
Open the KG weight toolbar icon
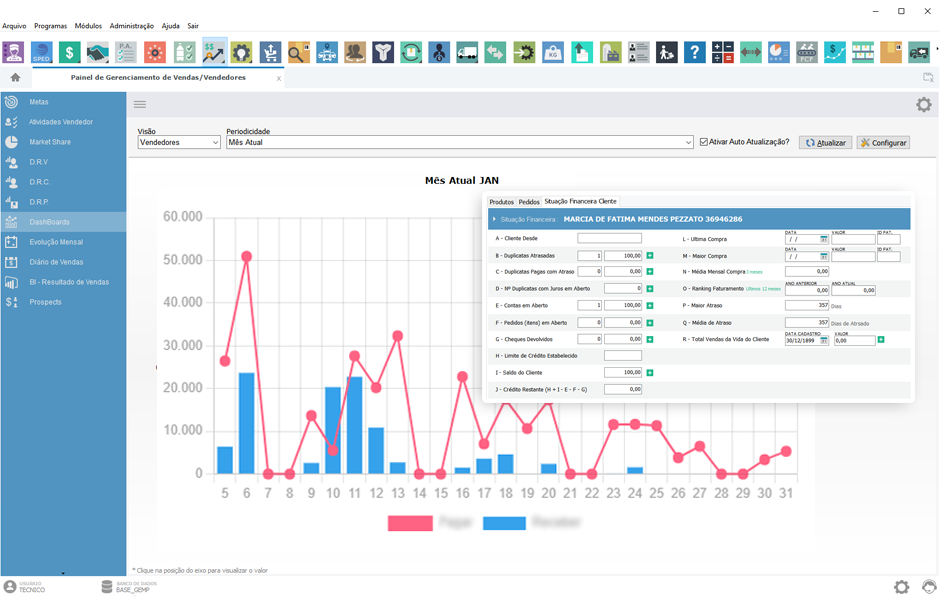pos(553,52)
